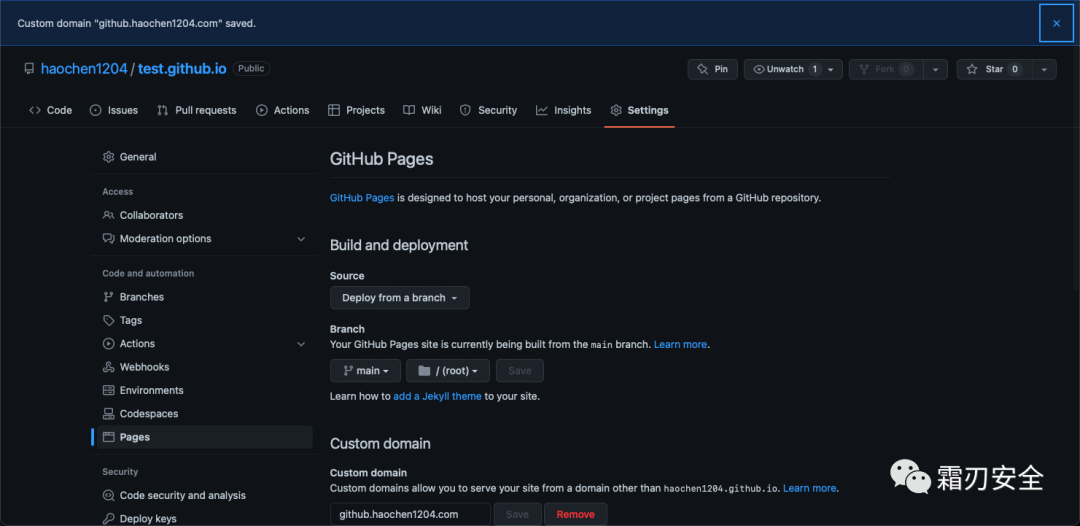The image size is (1080, 526).
Task: Click the tag icon beside Tags
Action: pyautogui.click(x=108, y=320)
